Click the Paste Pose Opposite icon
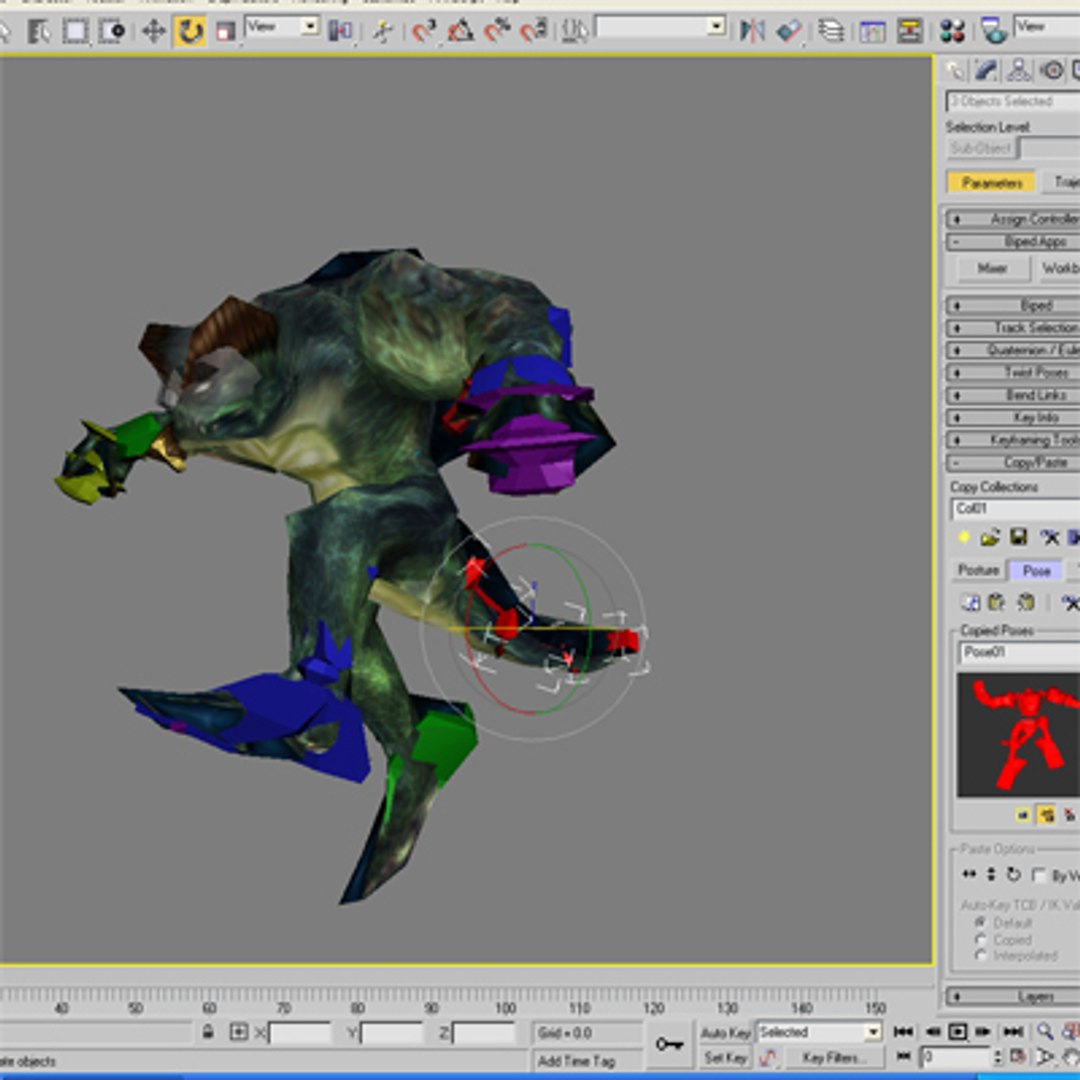 1026,603
